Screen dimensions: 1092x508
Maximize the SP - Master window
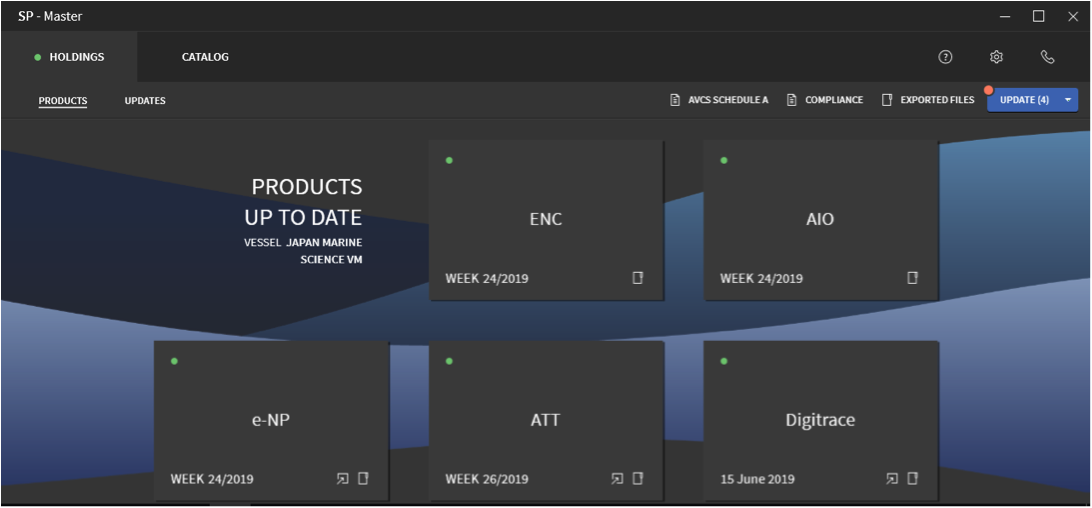click(x=1038, y=16)
